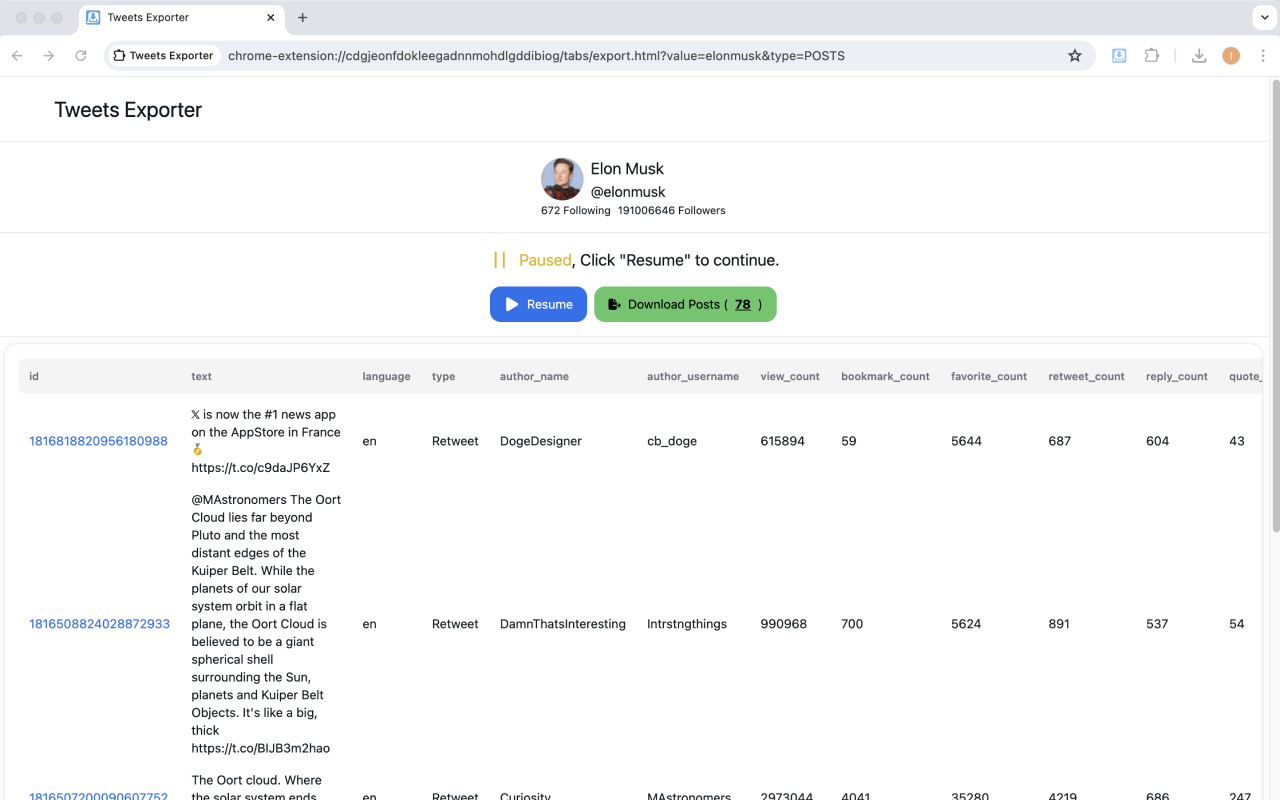1280x800 pixels.
Task: Click the 'reply_count' column header
Action: pyautogui.click(x=1177, y=377)
